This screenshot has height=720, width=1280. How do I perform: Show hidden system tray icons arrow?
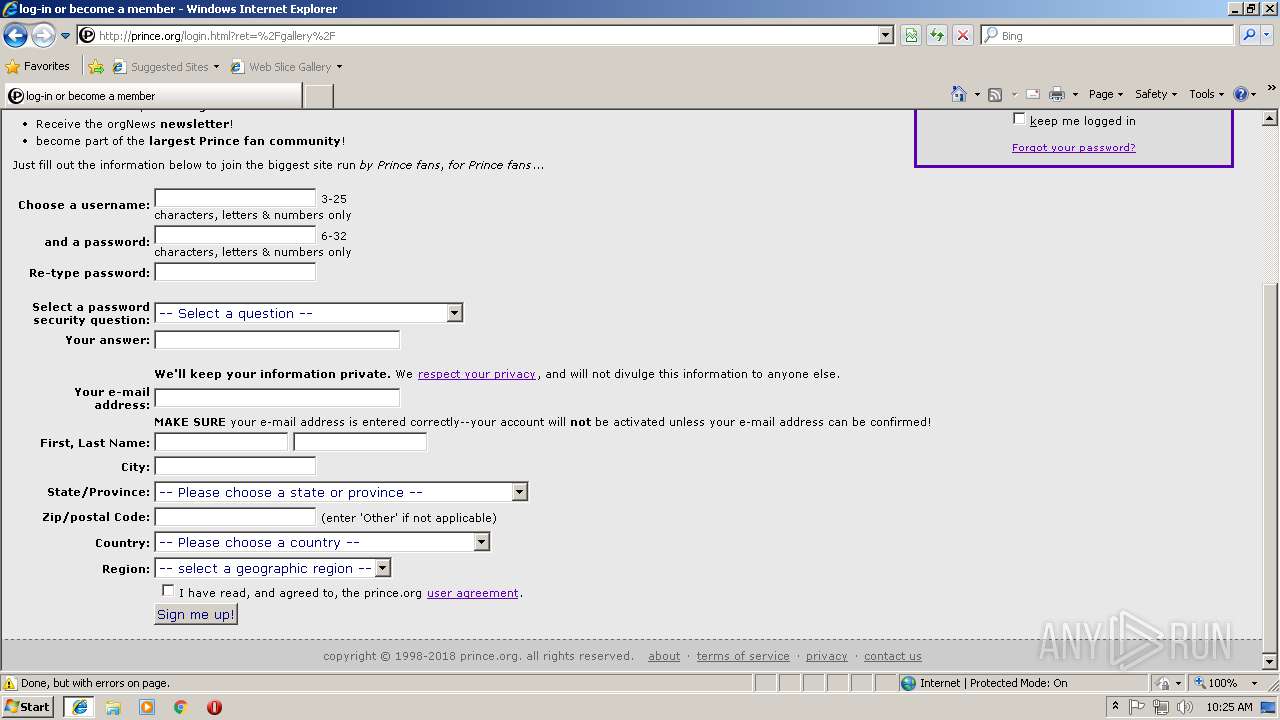tap(1115, 707)
